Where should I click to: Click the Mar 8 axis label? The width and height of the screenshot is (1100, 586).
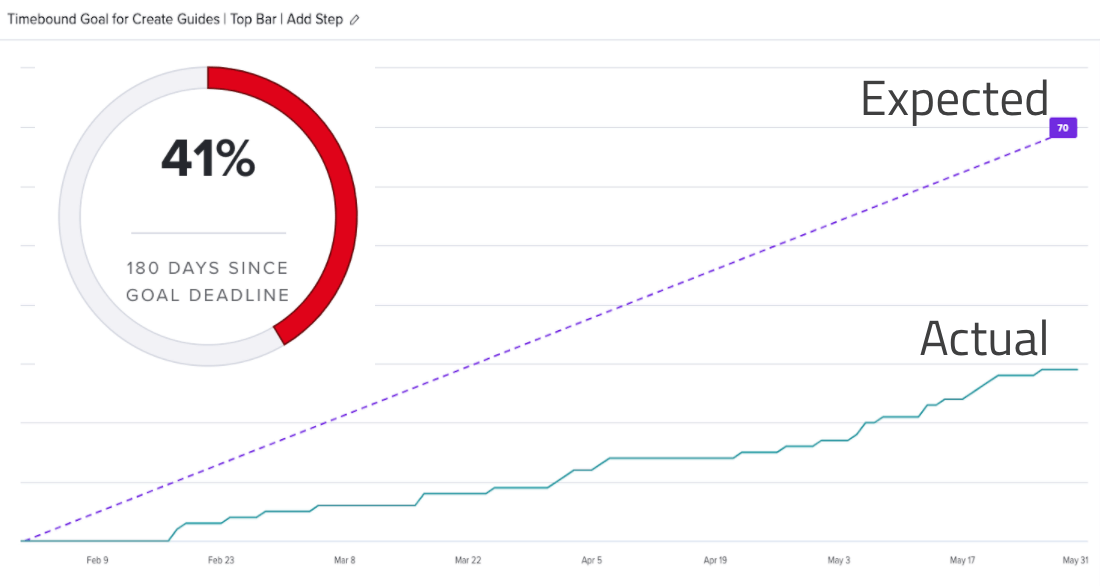point(344,560)
